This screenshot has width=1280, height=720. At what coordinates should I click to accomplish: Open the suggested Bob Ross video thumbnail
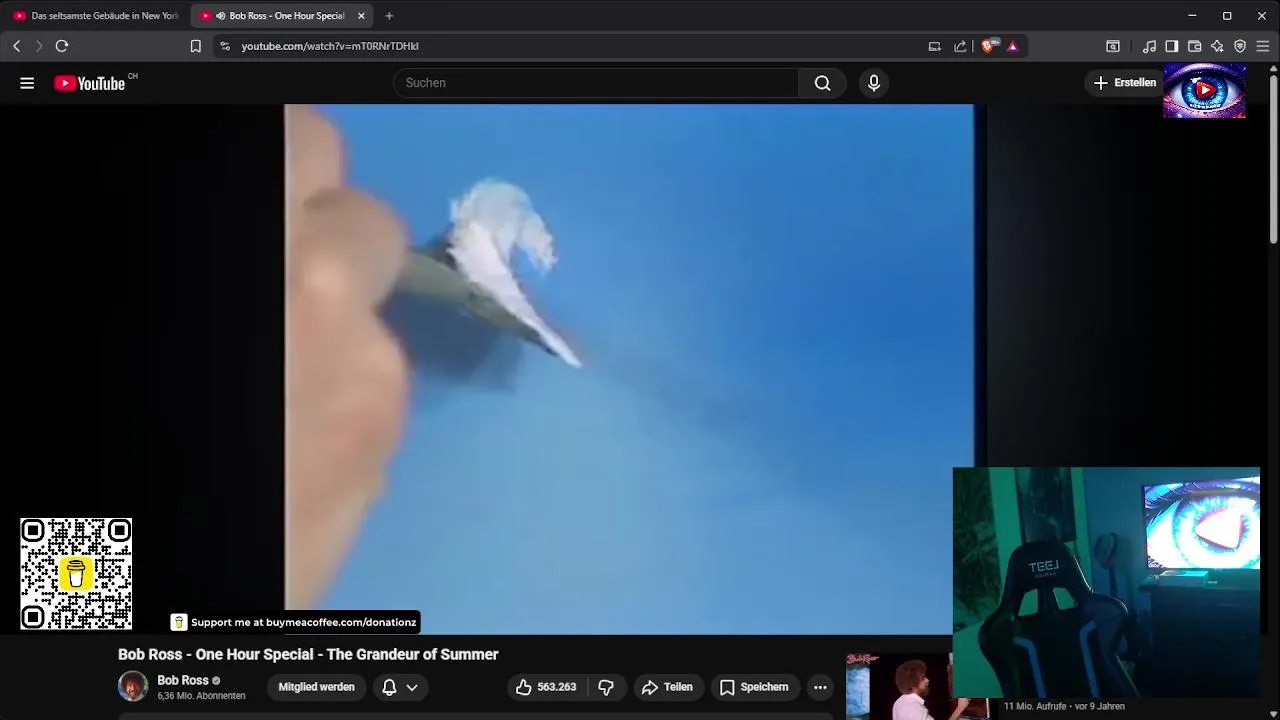point(898,687)
